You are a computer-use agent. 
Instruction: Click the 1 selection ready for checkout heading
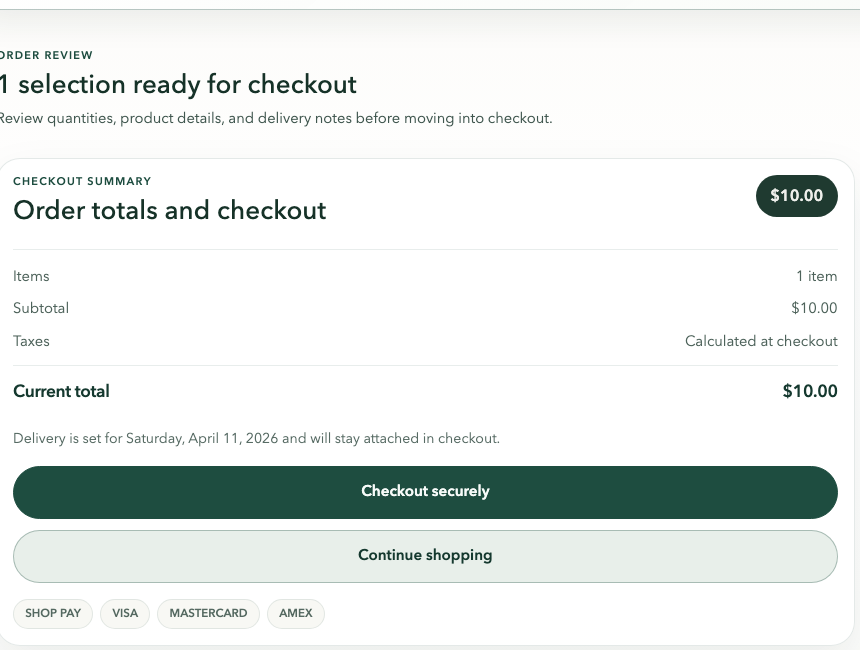coord(178,85)
